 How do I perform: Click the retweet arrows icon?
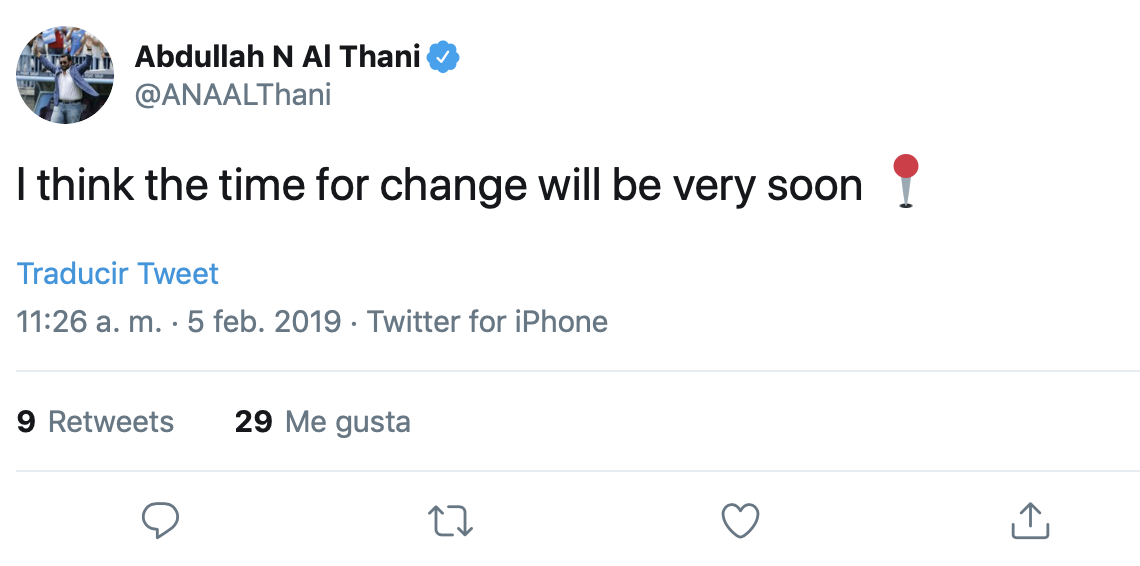(x=450, y=520)
